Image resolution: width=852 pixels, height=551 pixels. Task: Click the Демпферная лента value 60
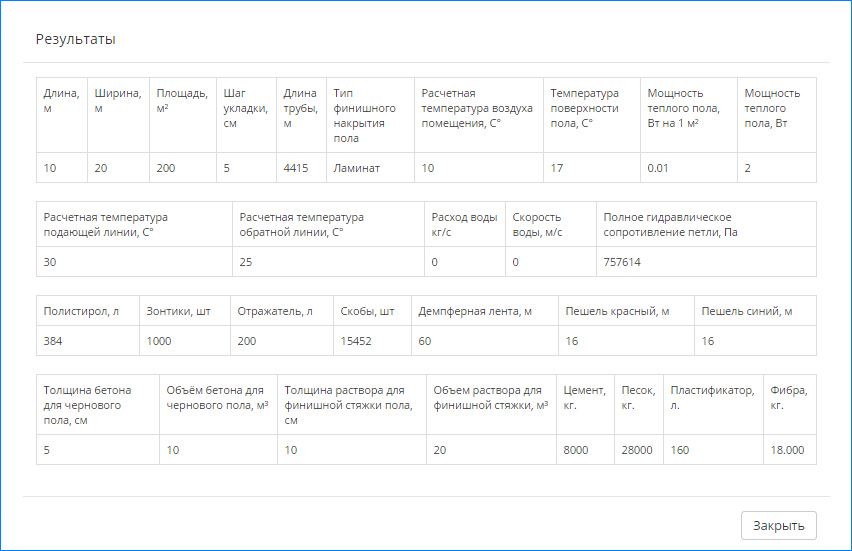(x=425, y=341)
